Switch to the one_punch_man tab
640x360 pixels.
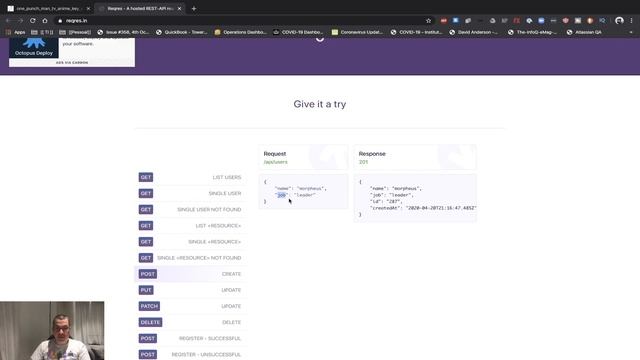click(47, 8)
